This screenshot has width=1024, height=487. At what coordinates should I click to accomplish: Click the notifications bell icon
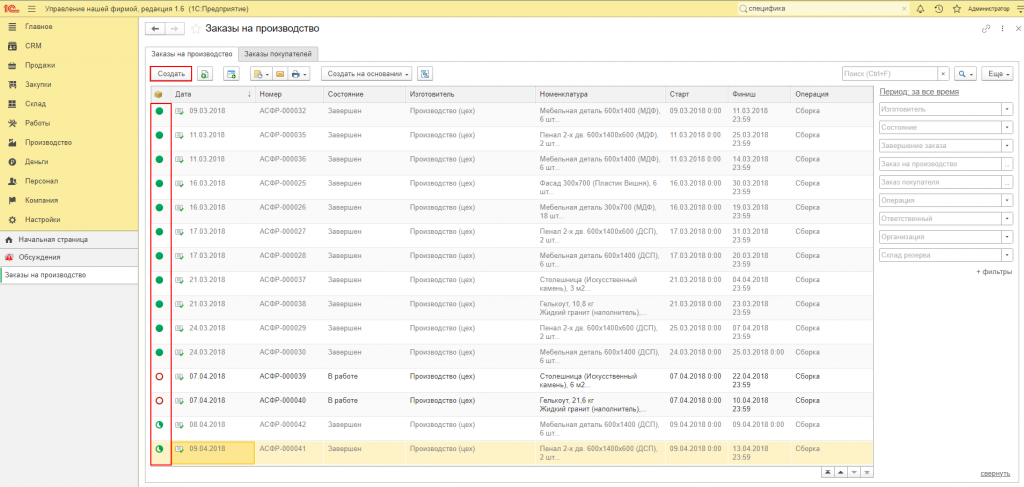click(x=921, y=9)
